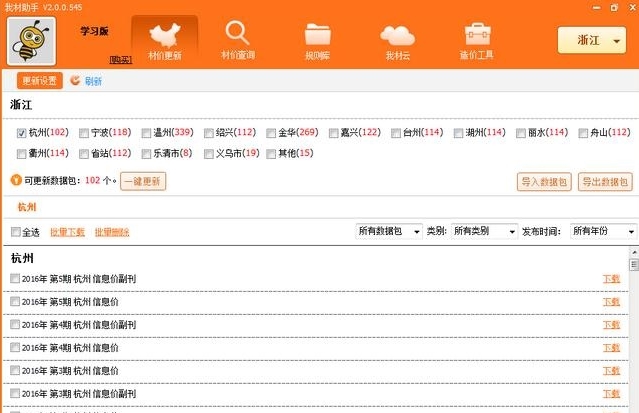Download 2016年第4期杭州信息价副刊
This screenshot has height=413, width=639.
611,325
